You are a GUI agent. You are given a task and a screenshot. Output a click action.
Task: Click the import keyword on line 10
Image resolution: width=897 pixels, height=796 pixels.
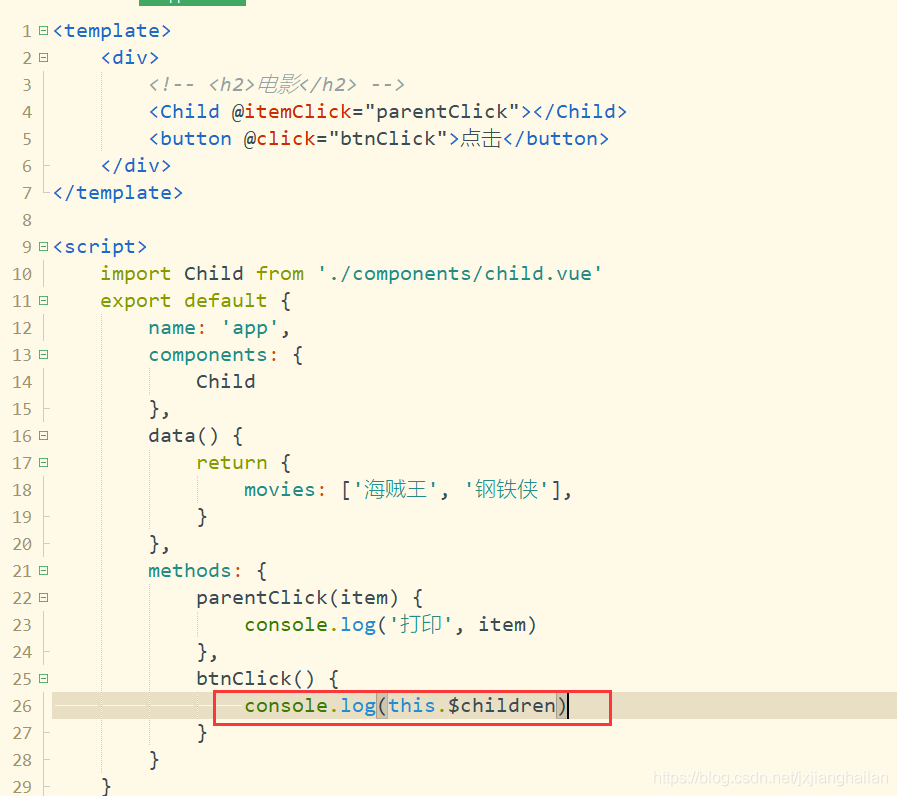point(136,274)
